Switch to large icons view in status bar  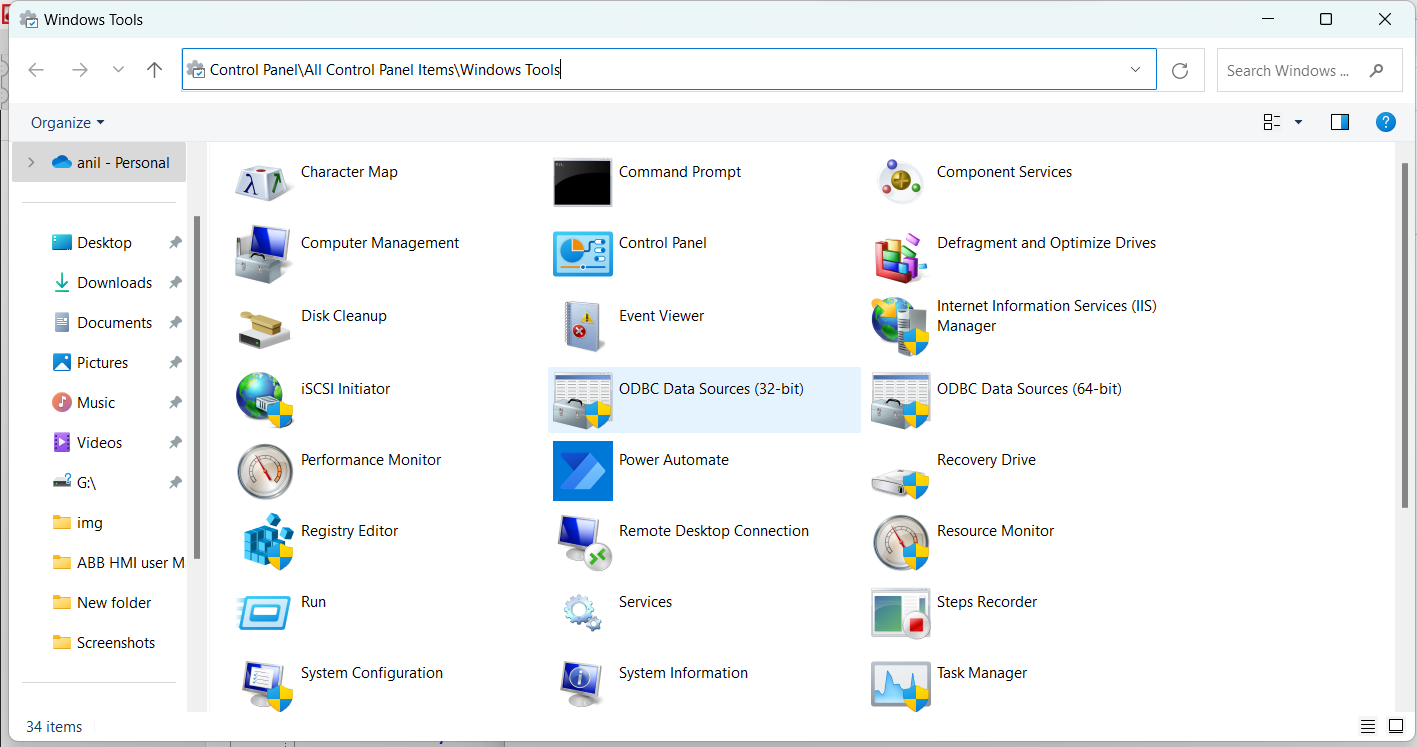[x=1396, y=726]
